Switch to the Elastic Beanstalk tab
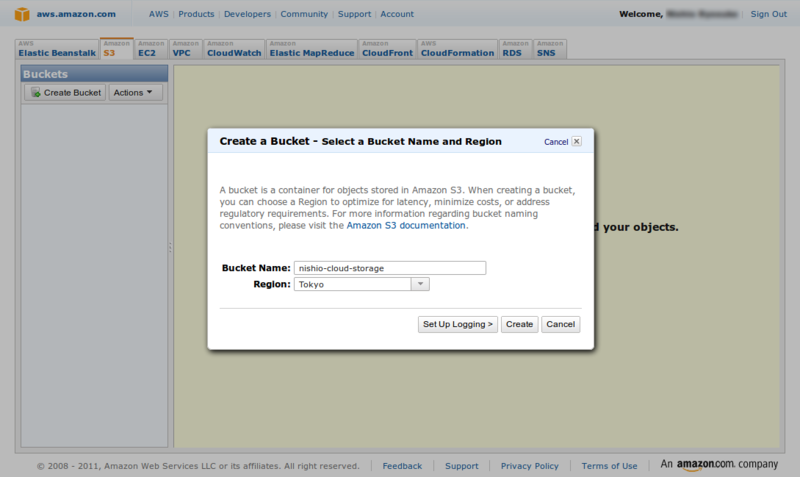This screenshot has height=477, width=800. coord(57,49)
